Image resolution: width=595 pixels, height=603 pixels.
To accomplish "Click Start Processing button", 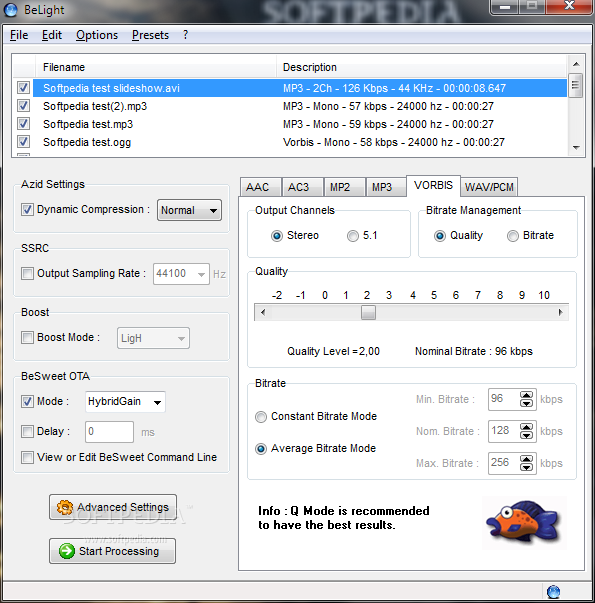I will pyautogui.click(x=112, y=551).
